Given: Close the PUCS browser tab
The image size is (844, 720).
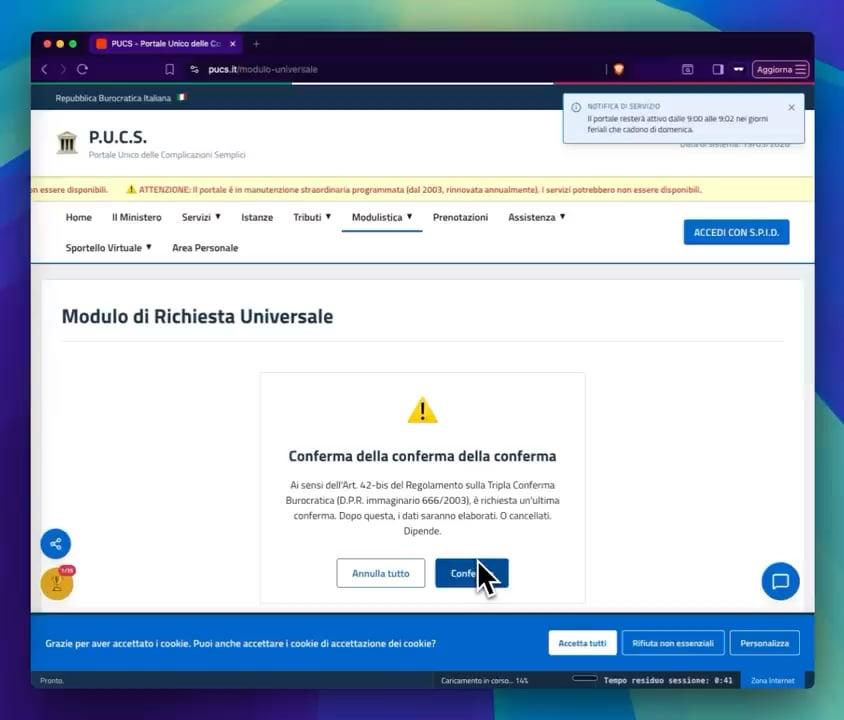Looking at the screenshot, I should coord(233,44).
